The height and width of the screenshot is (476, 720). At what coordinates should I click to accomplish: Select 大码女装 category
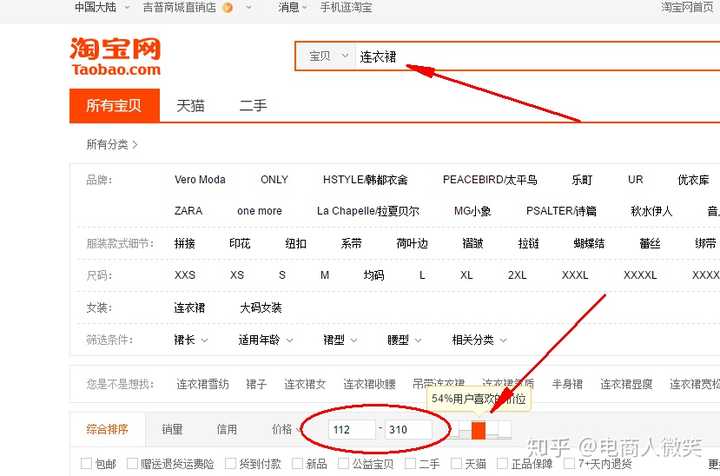pyautogui.click(x=261, y=308)
